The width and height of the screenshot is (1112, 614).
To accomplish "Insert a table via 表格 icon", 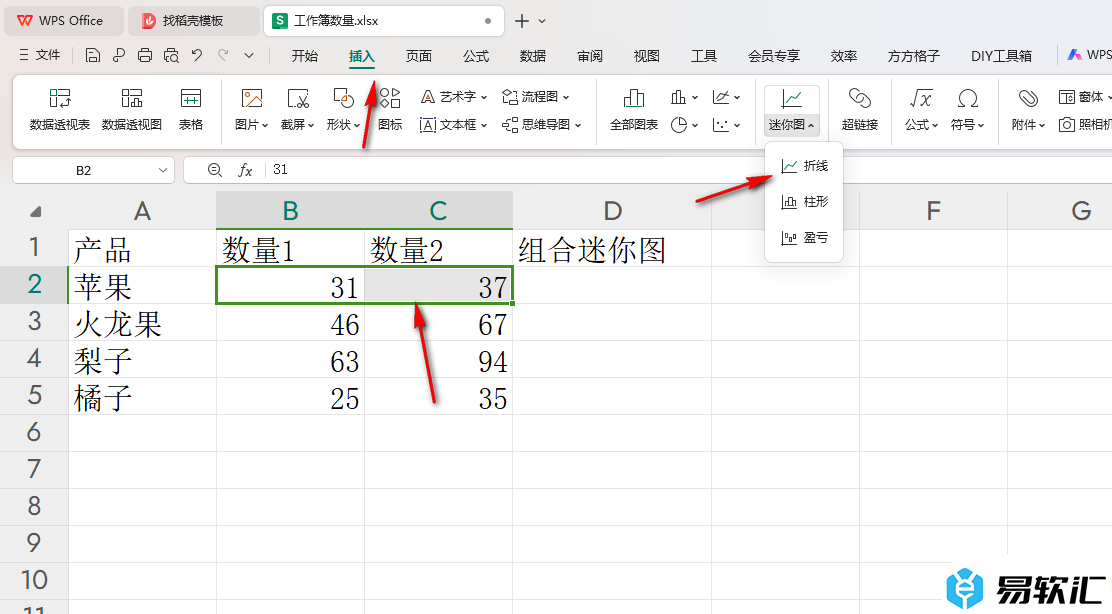I will (x=191, y=110).
